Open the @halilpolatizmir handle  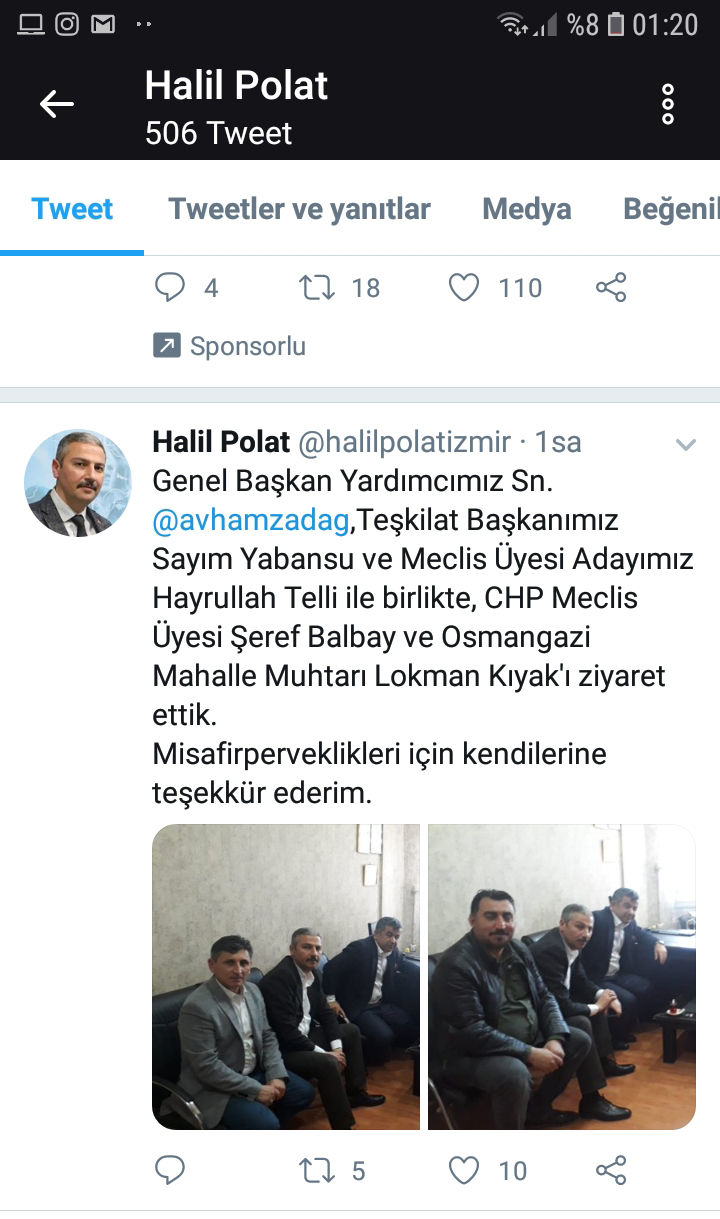pyautogui.click(x=404, y=441)
